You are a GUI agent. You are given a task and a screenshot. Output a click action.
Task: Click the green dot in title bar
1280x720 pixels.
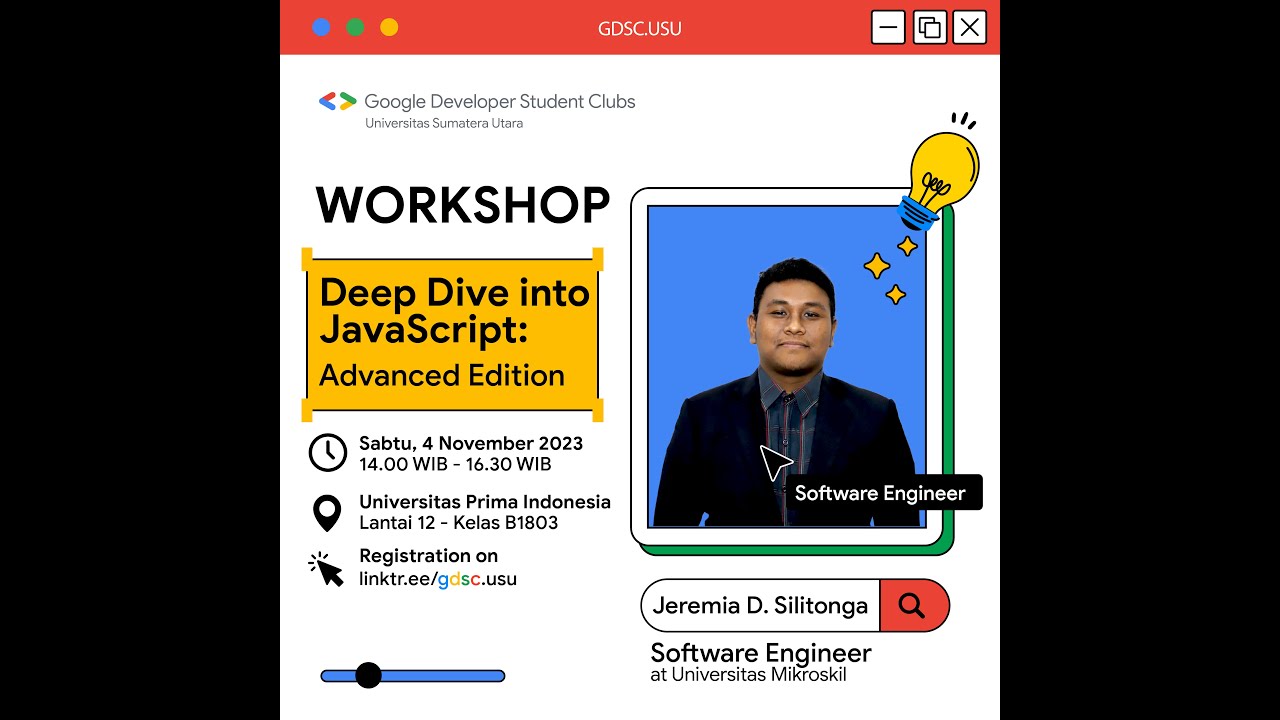(x=355, y=27)
